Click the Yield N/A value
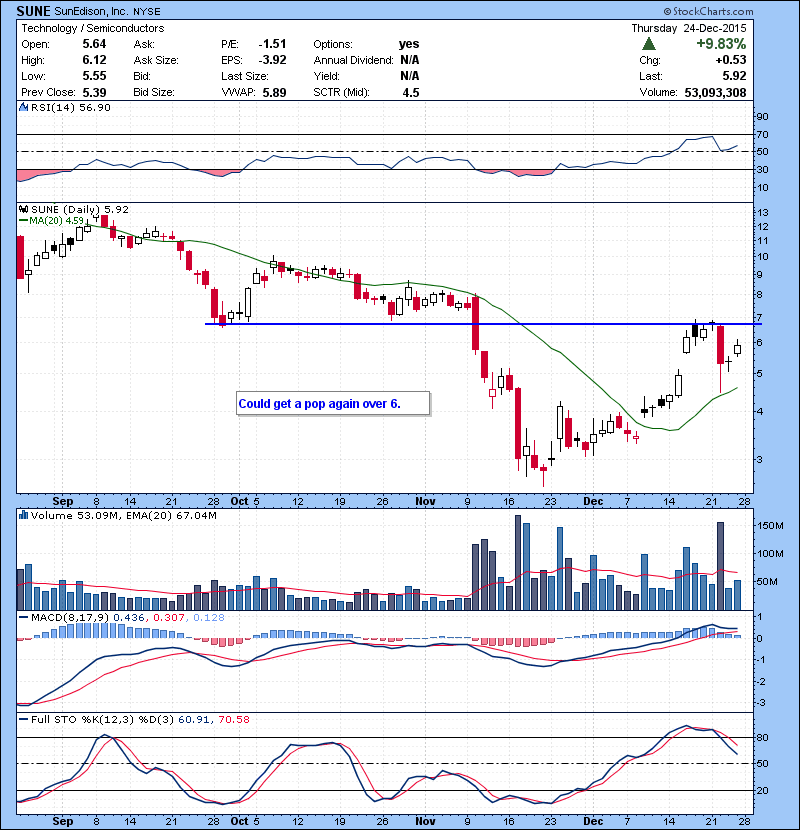 409,76
